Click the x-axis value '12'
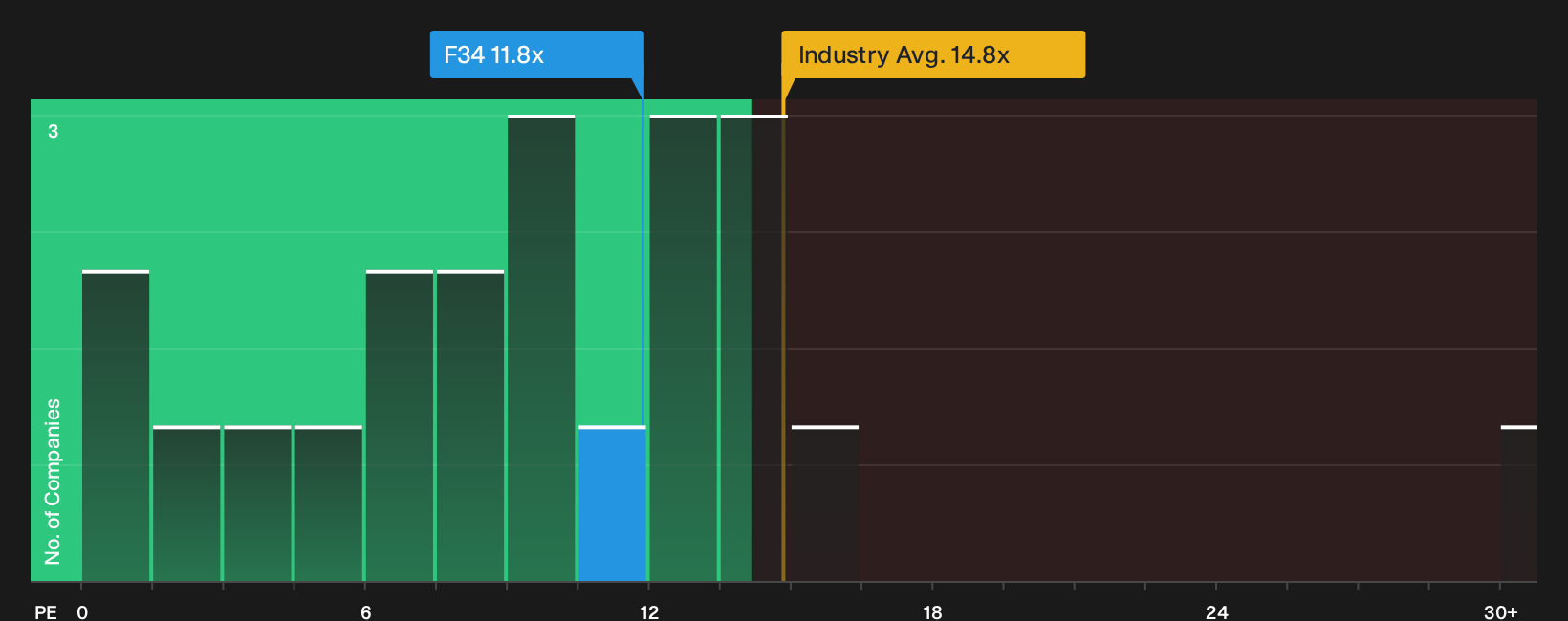Viewport: 1568px width, 621px height. (649, 612)
